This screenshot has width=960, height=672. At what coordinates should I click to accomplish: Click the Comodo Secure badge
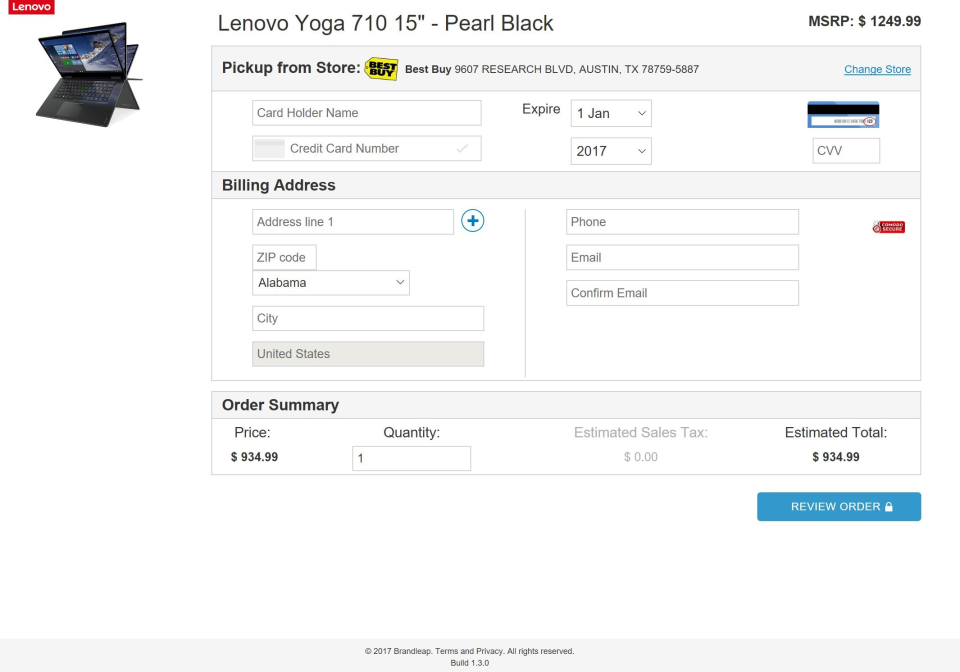(x=888, y=227)
